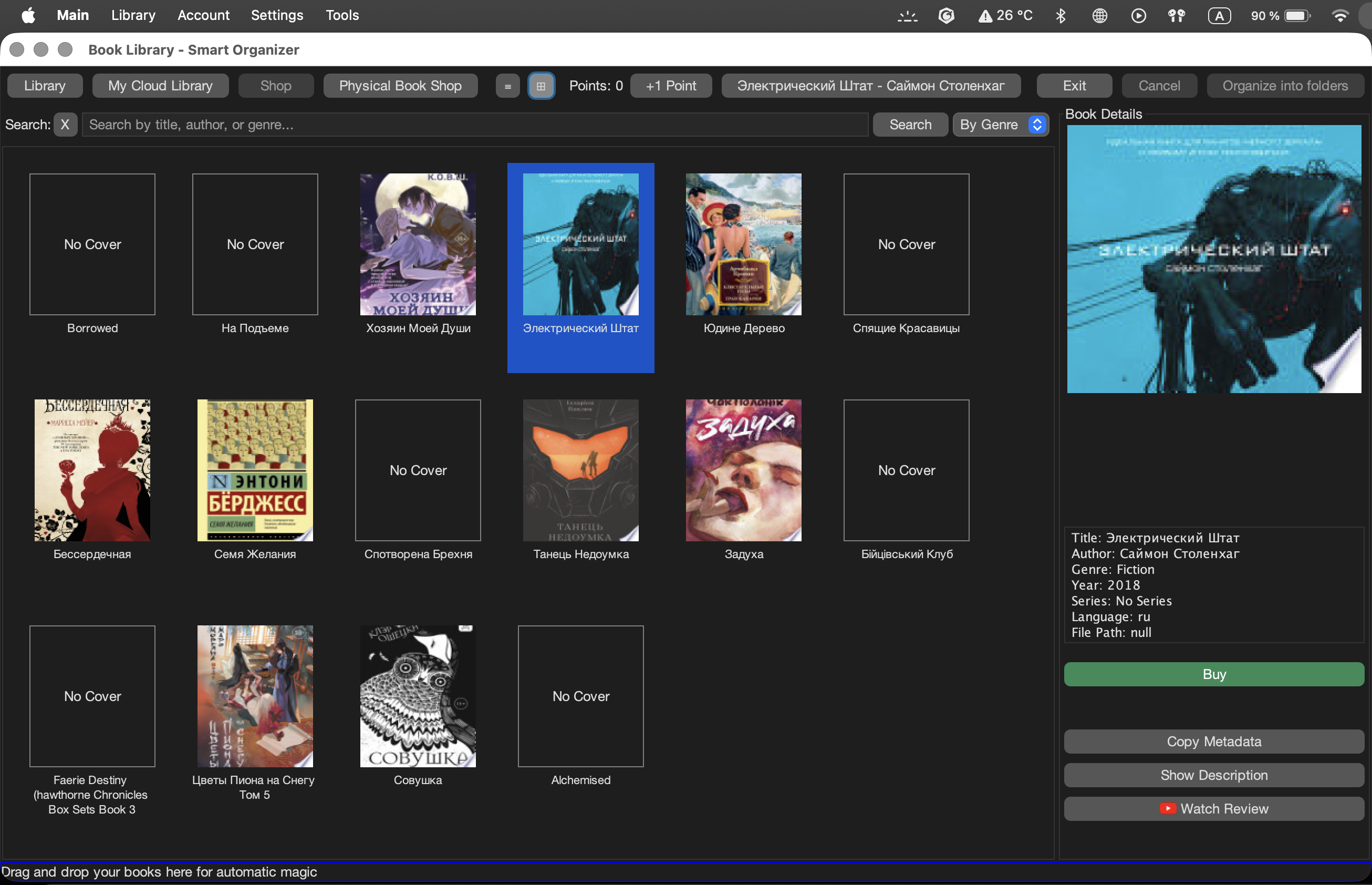Click the File Path: null line
Screen dimensions: 1372x885
coord(1111,632)
